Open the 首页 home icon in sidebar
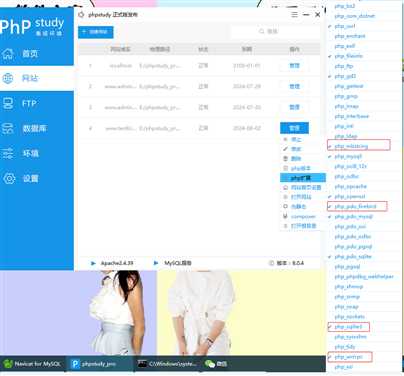This screenshot has height=376, width=404. click(x=8, y=54)
